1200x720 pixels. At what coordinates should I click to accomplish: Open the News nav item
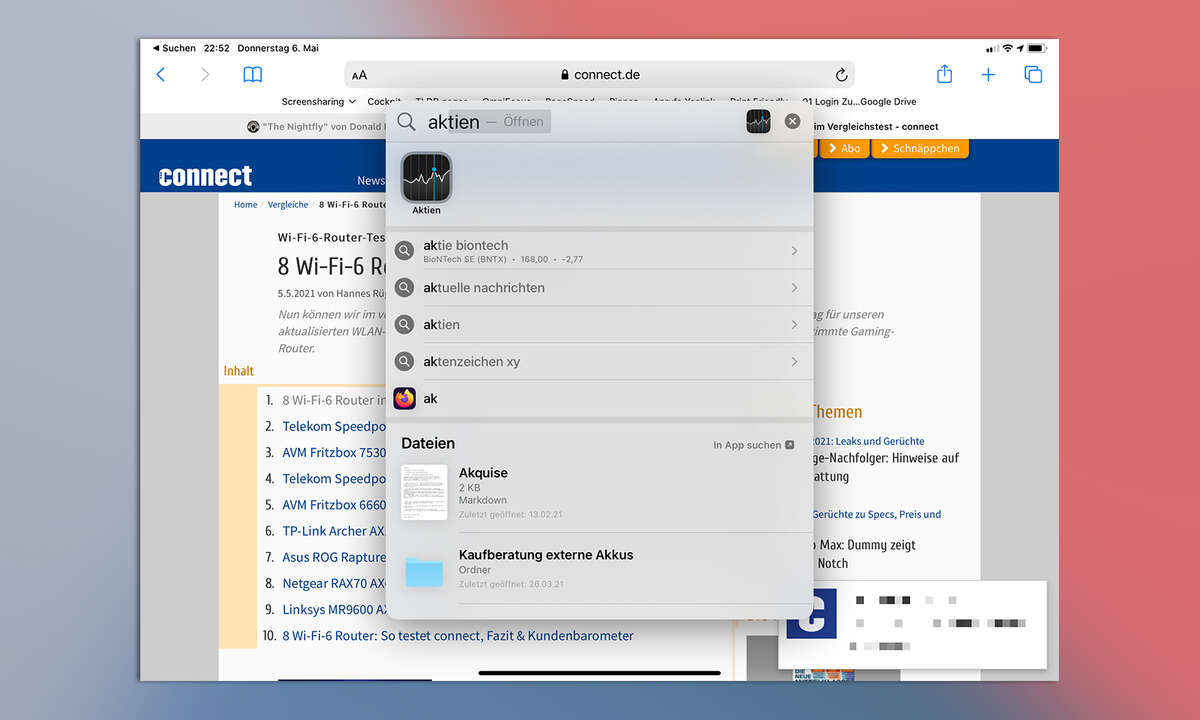coord(371,180)
